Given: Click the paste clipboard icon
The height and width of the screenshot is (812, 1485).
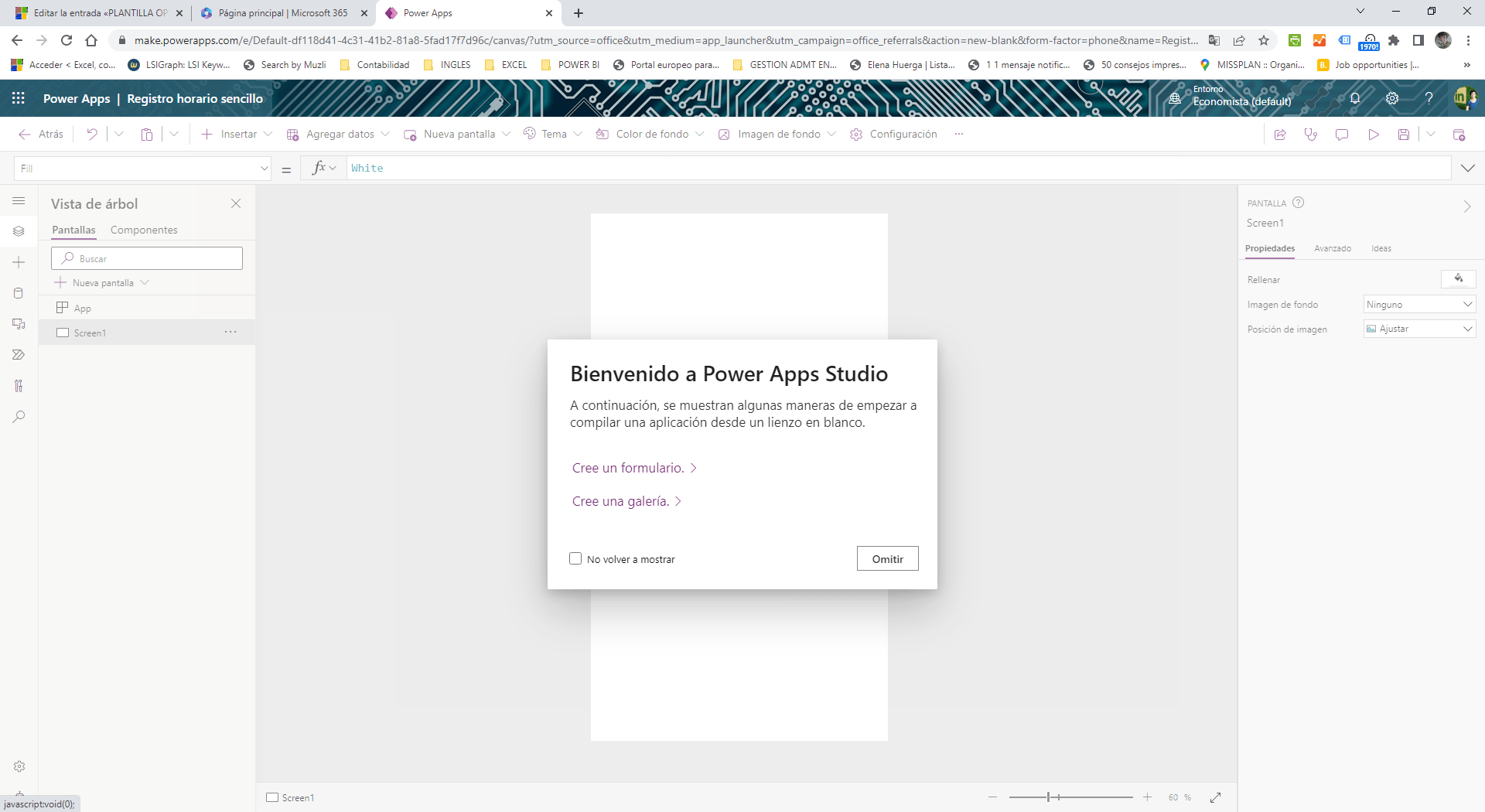Looking at the screenshot, I should [x=147, y=134].
